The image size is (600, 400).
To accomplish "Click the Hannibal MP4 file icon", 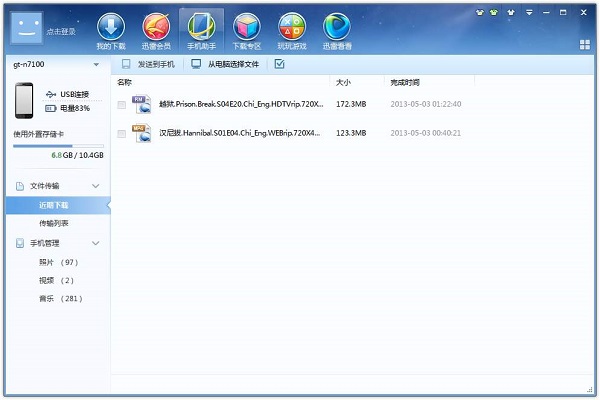I will 141,133.
